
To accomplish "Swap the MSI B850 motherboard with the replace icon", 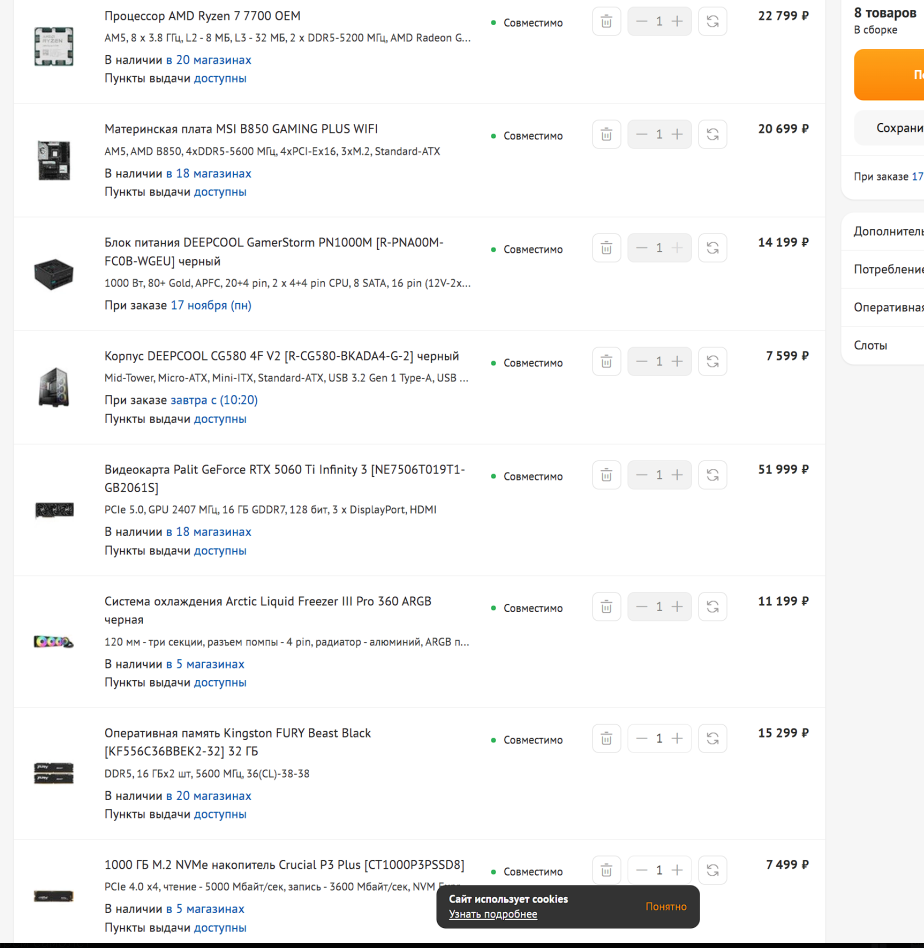I will [x=712, y=134].
